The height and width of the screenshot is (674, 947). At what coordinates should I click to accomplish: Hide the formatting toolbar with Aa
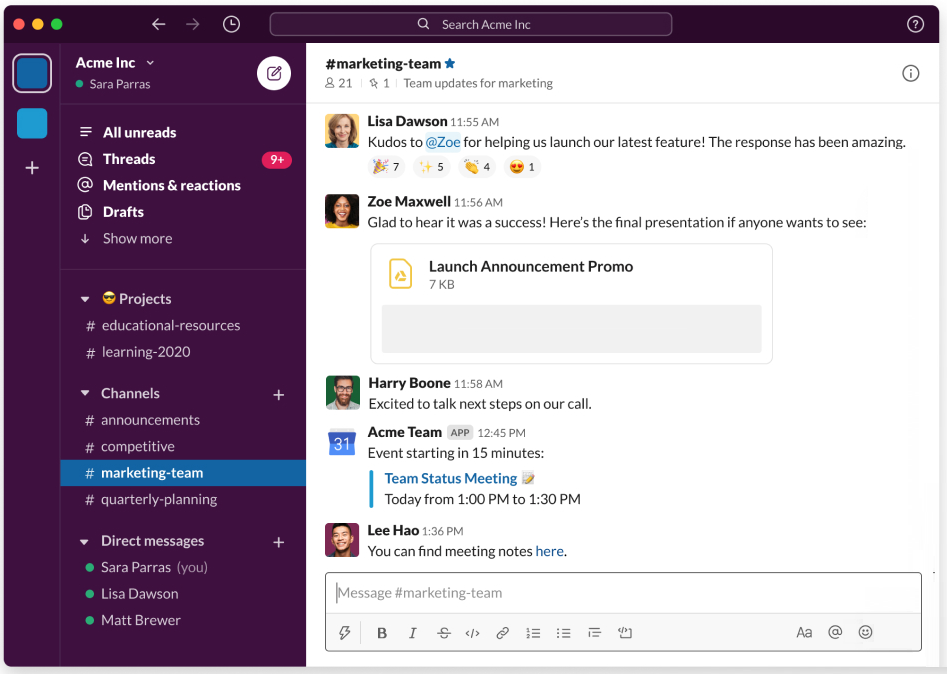tap(804, 632)
